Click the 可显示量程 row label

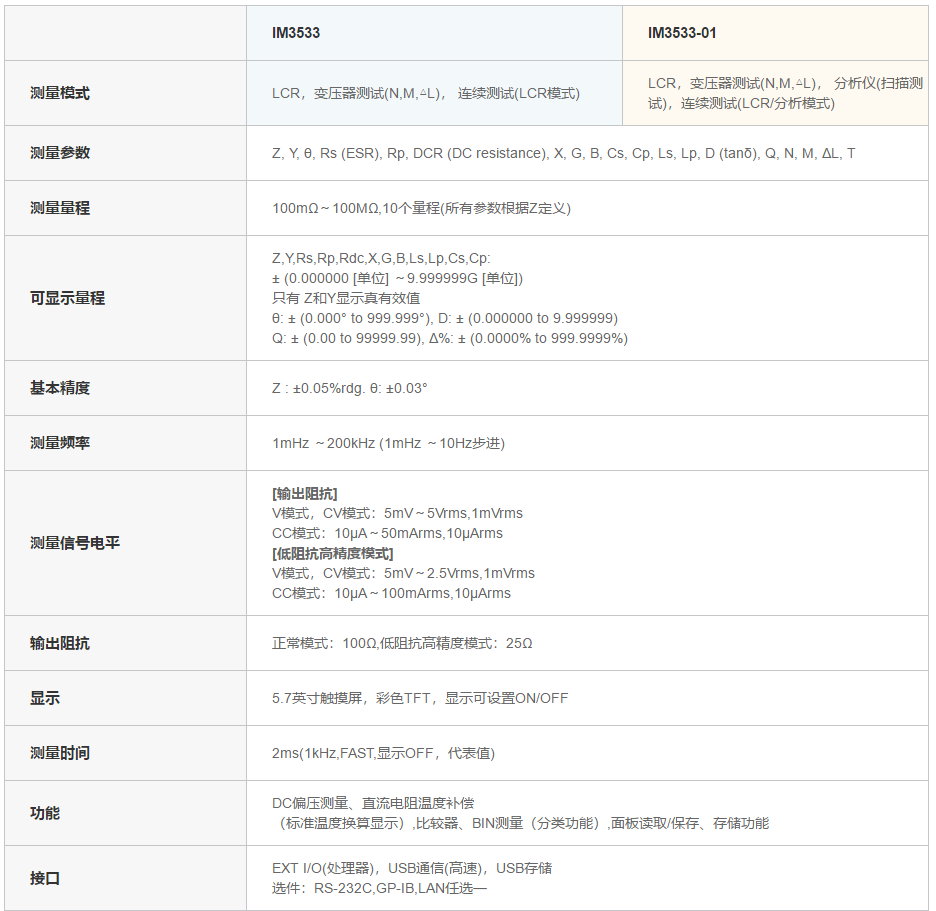tap(67, 298)
